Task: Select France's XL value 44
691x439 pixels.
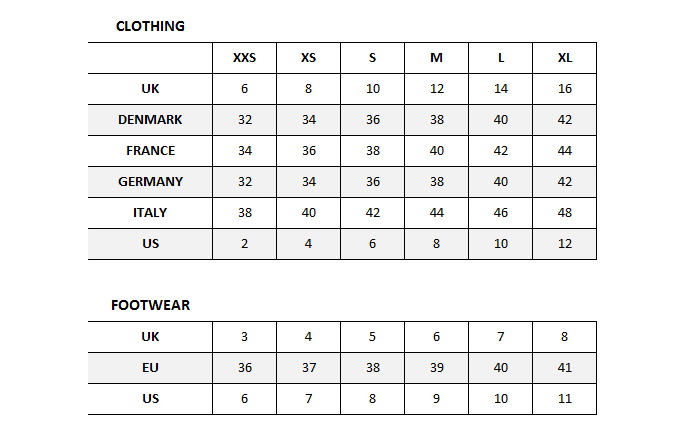Action: (x=565, y=151)
